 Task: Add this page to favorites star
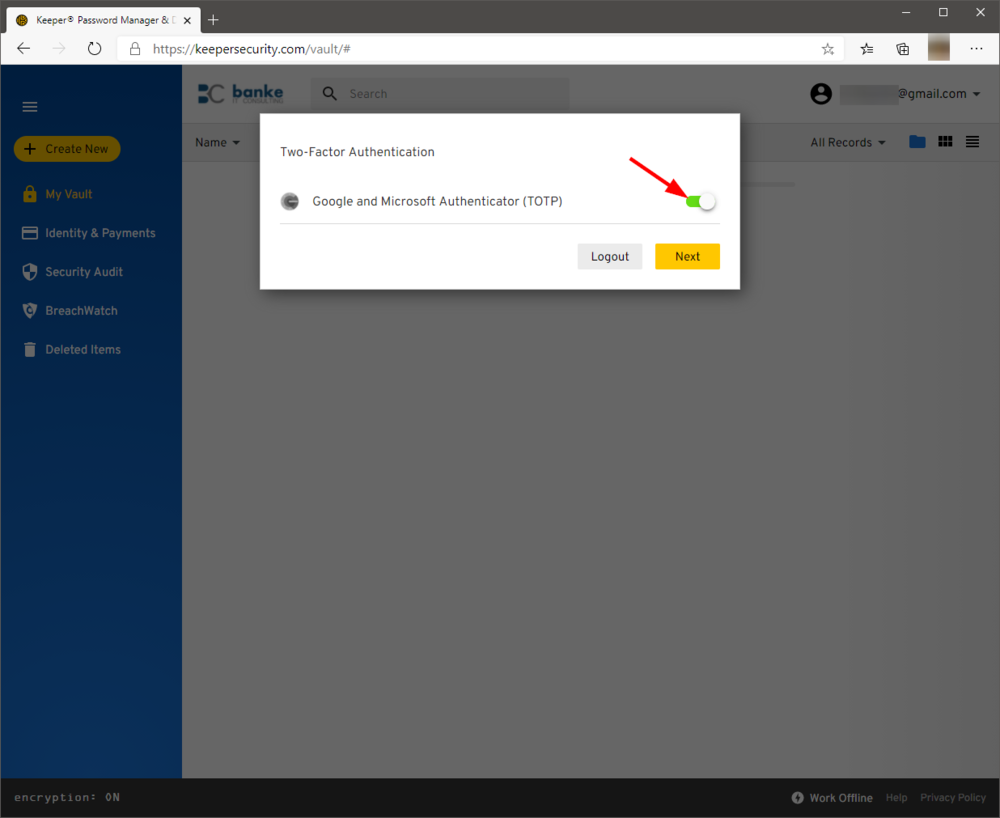point(828,49)
